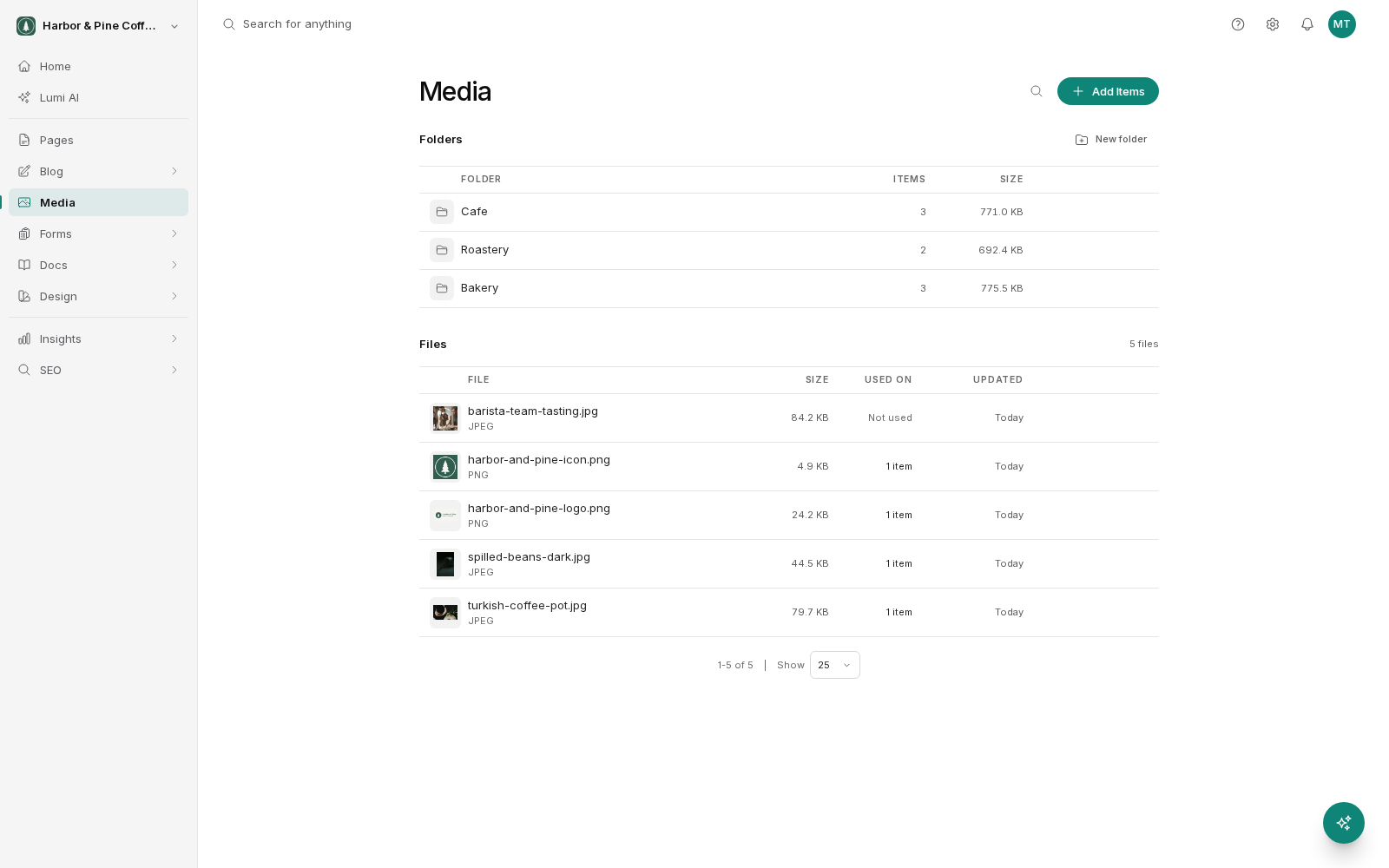Click the Roastery folder icon
The image size is (1389, 868).
pyautogui.click(x=442, y=250)
